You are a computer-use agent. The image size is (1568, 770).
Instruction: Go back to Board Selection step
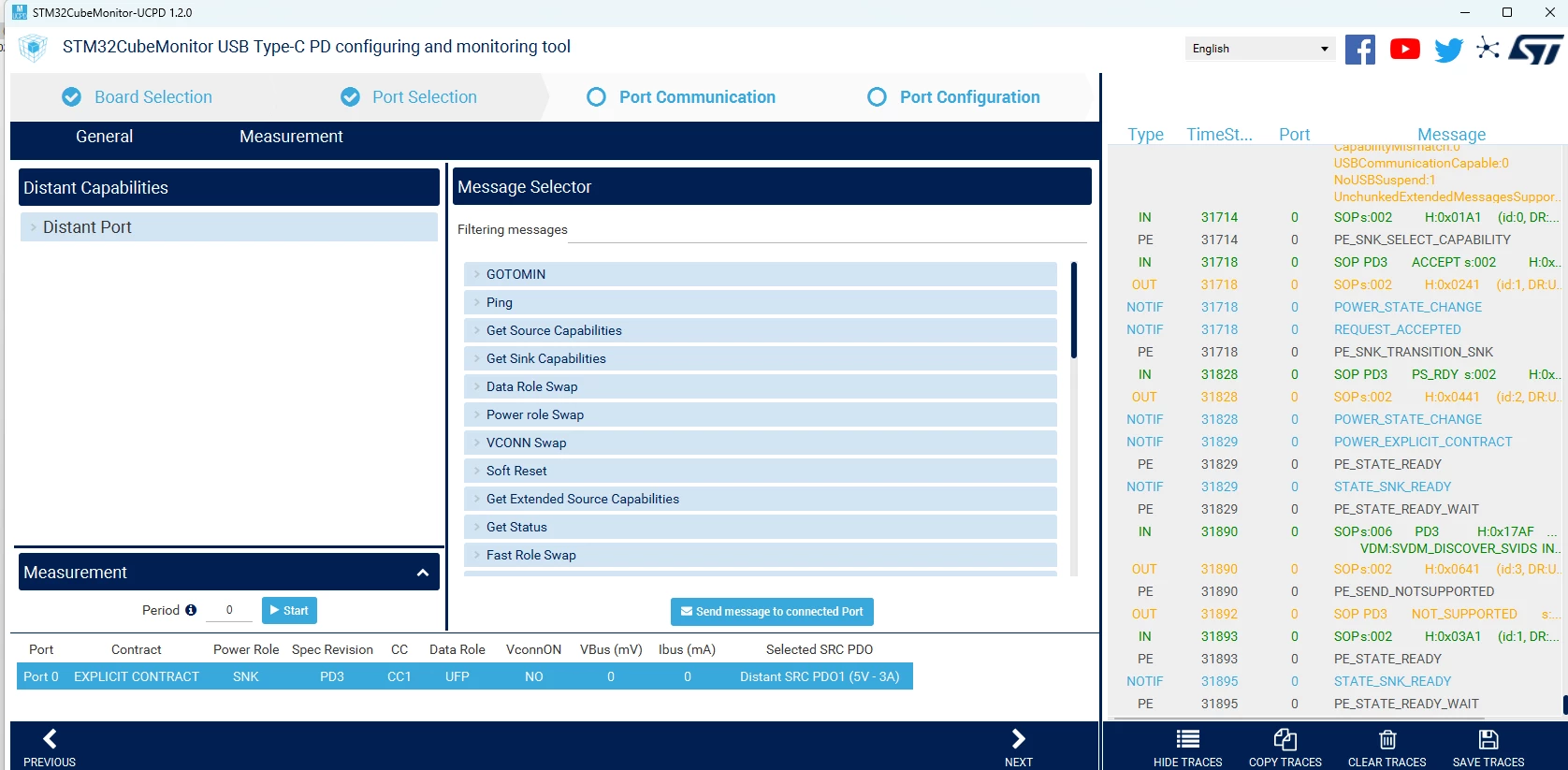tap(137, 97)
